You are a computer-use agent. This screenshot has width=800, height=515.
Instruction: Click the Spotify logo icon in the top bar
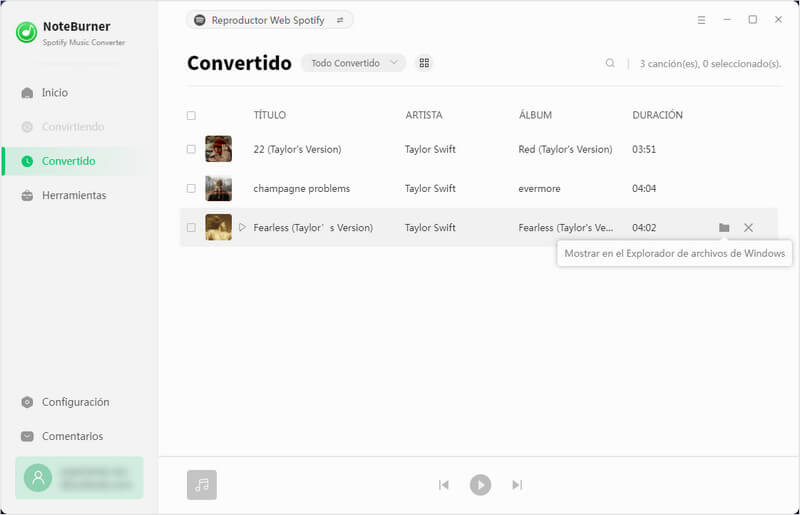pos(200,20)
